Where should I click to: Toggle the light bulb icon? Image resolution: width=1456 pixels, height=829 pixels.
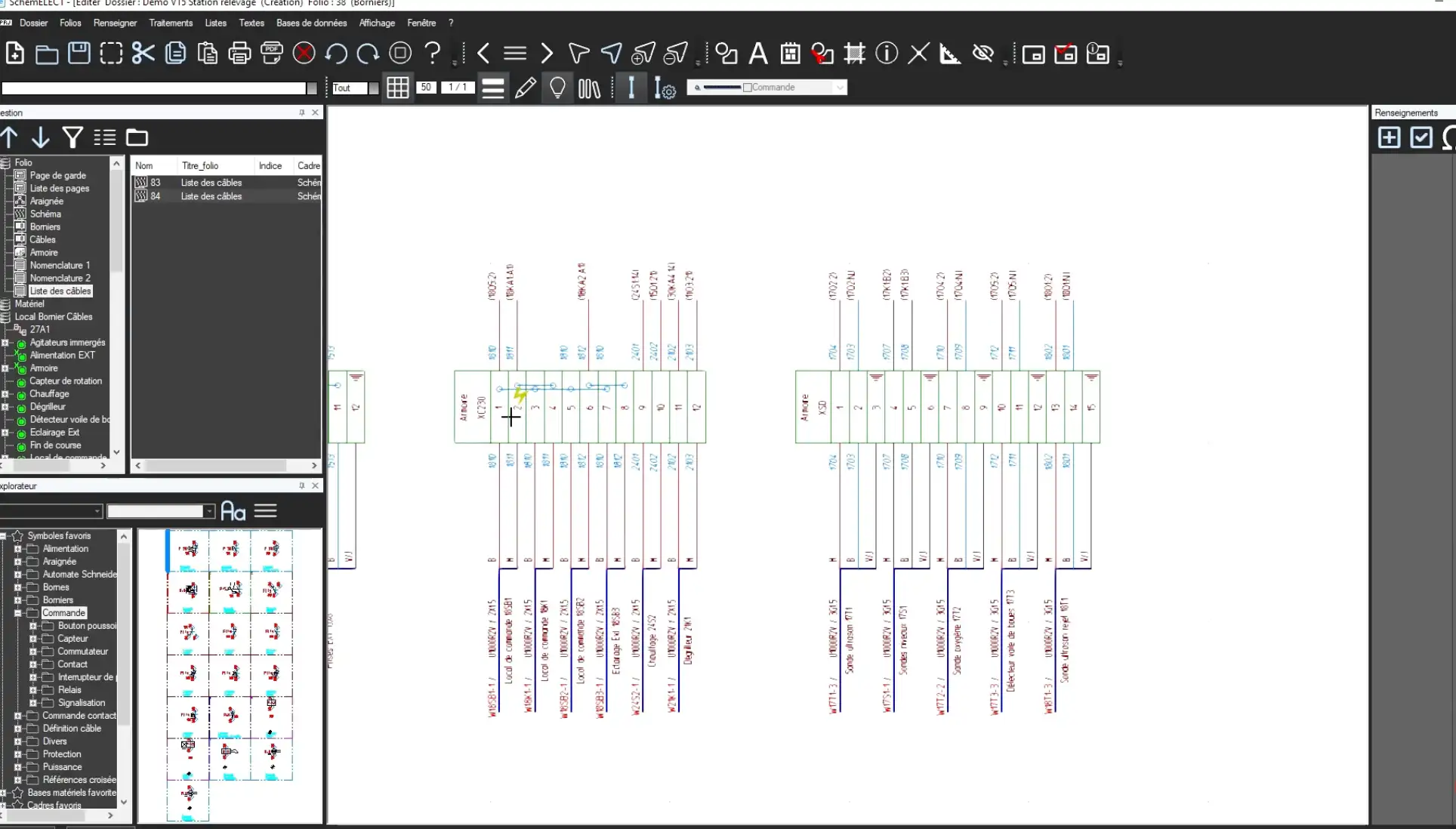click(x=557, y=88)
